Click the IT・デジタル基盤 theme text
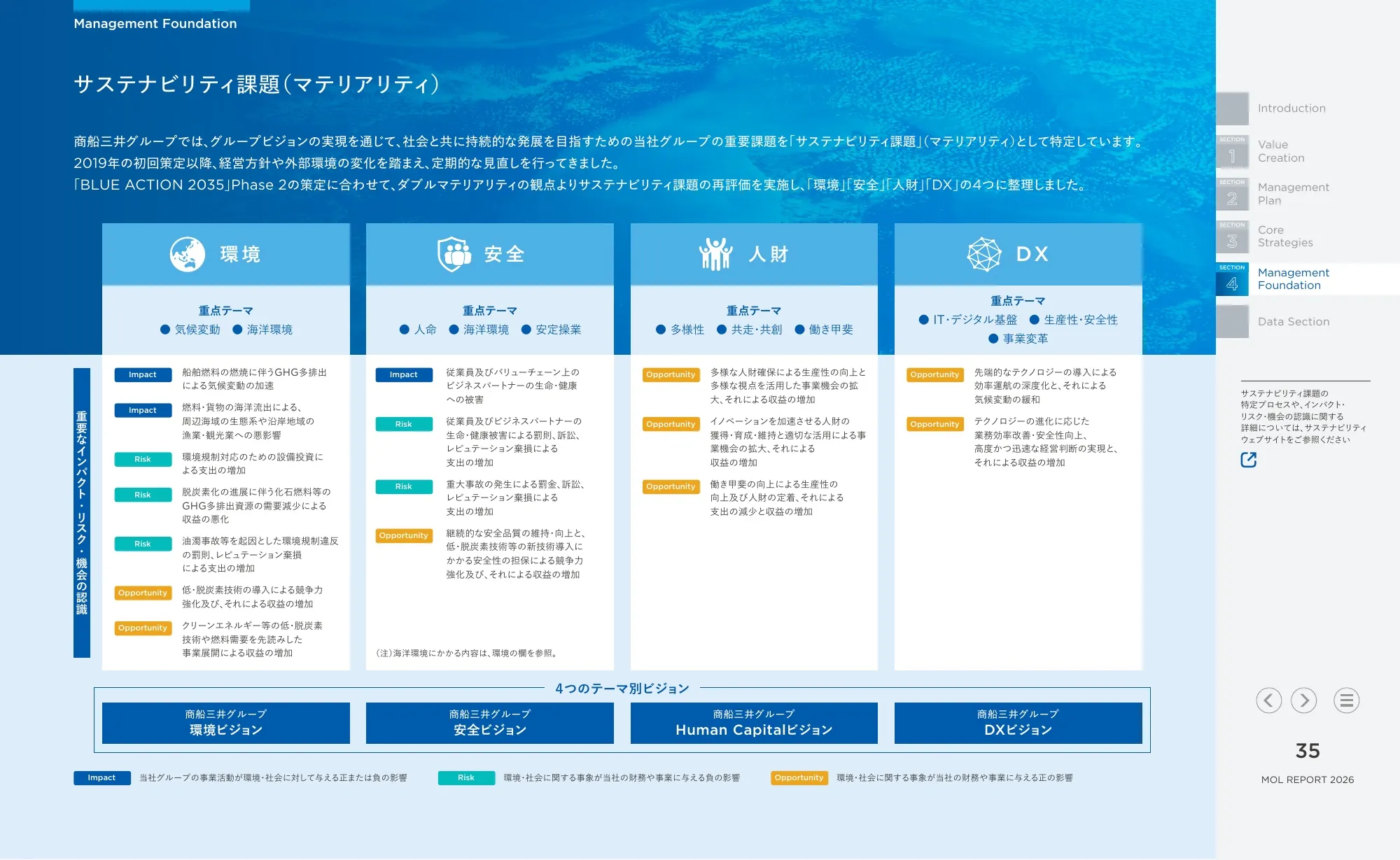The image size is (1400, 860). (x=975, y=320)
